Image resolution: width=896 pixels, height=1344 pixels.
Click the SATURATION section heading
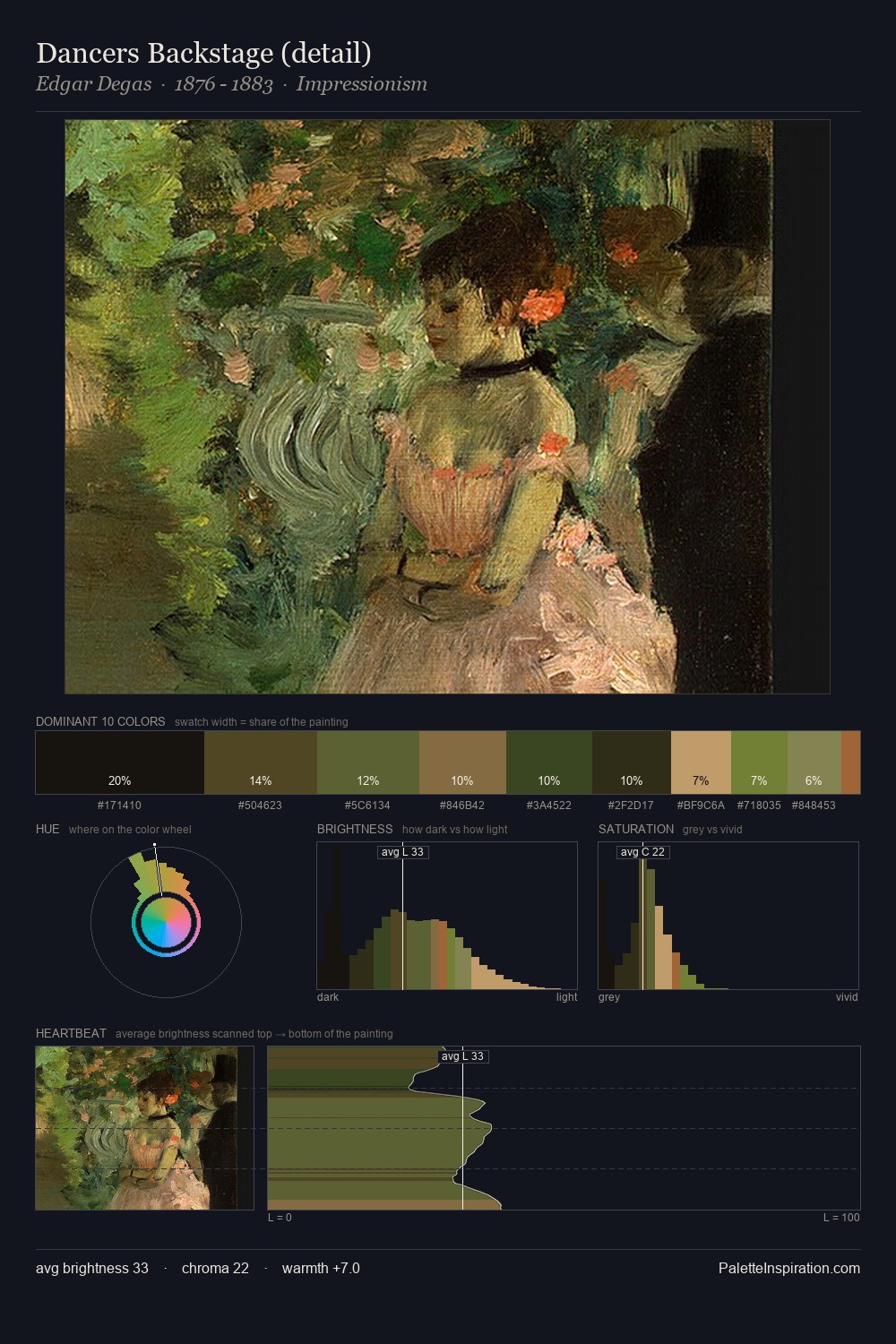(x=636, y=829)
